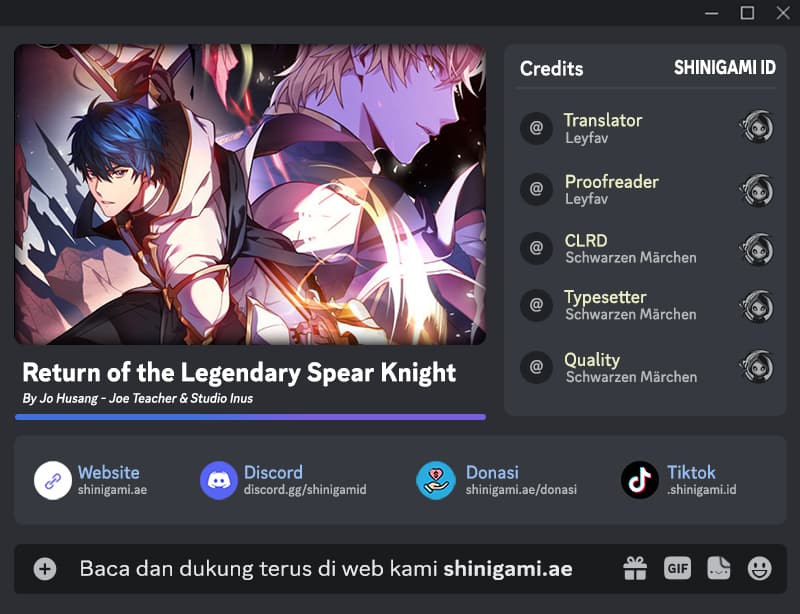Open the sticker picker icon
The image size is (800, 614).
pos(718,568)
